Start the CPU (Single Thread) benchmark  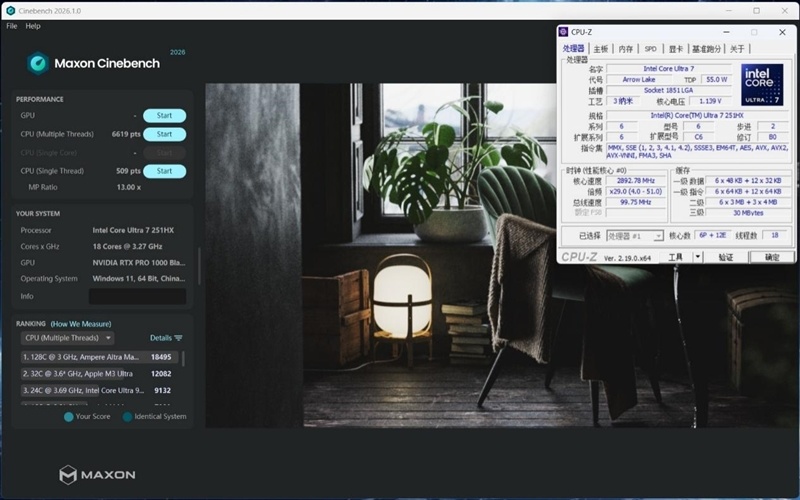tap(164, 171)
